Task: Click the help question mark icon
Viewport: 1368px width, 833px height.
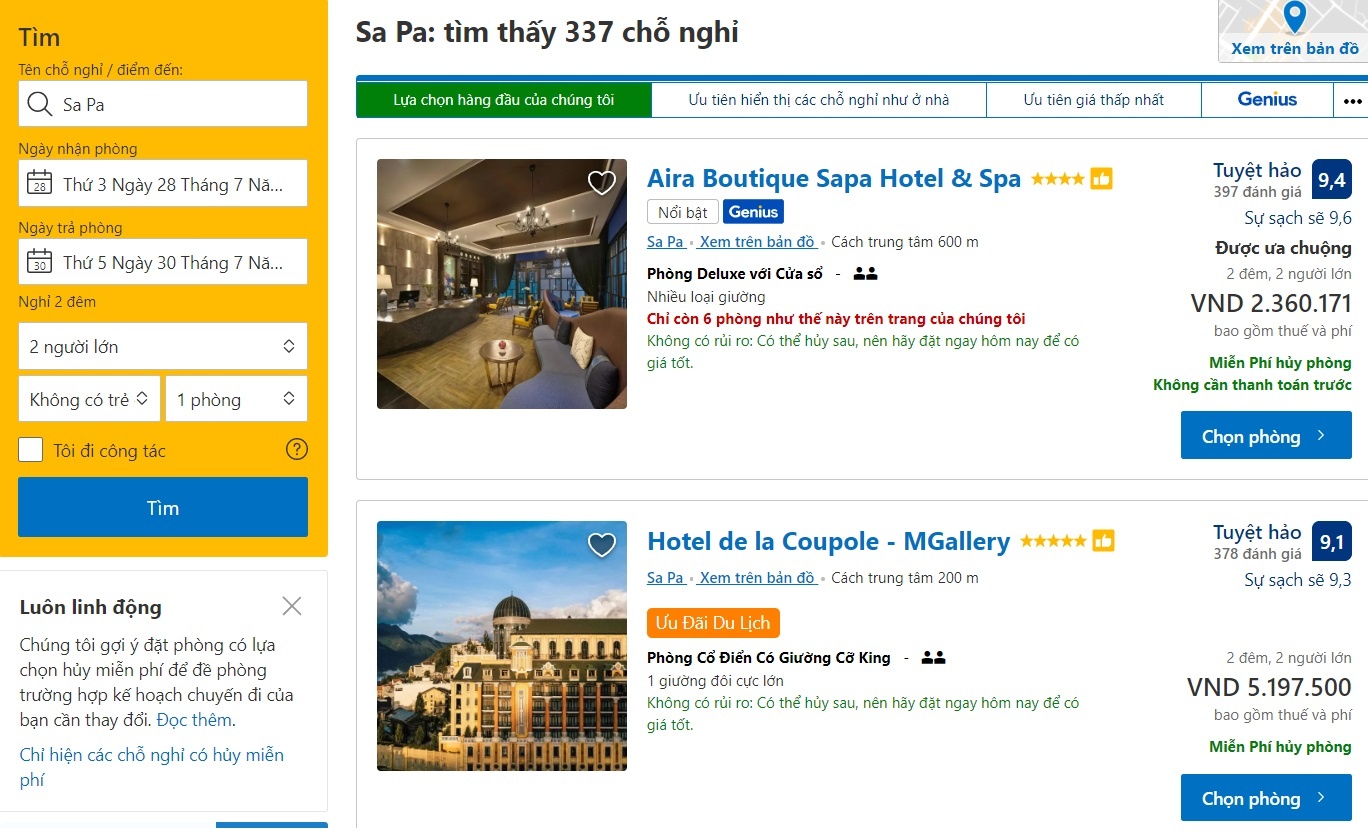Action: tap(297, 449)
